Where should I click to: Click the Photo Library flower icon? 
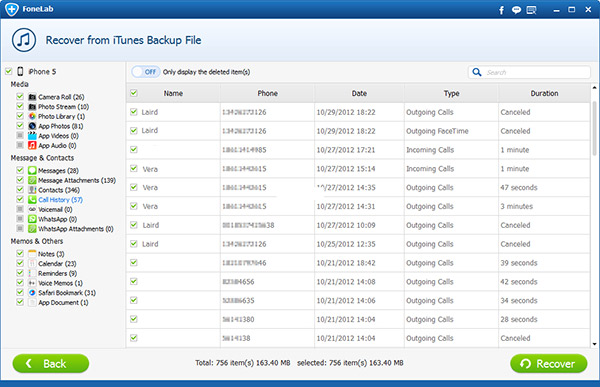(32, 116)
